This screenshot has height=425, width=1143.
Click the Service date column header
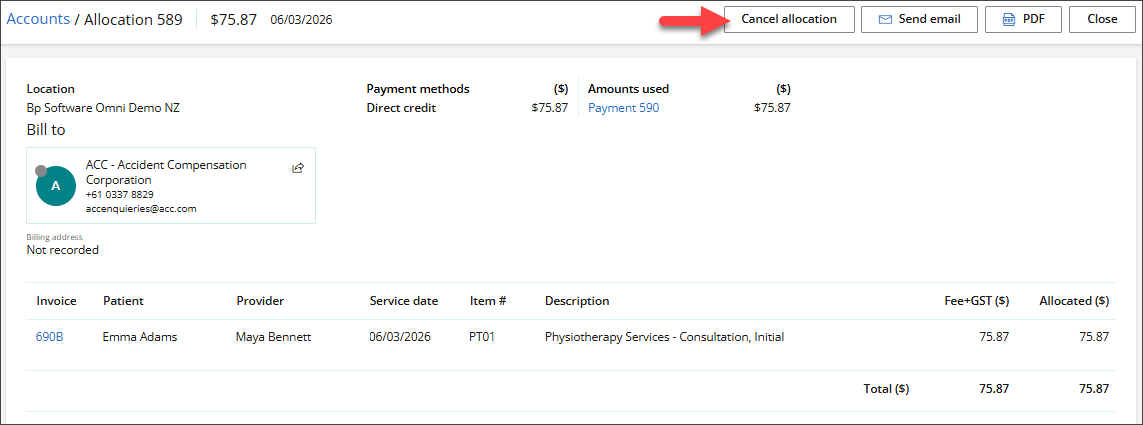pyautogui.click(x=403, y=301)
